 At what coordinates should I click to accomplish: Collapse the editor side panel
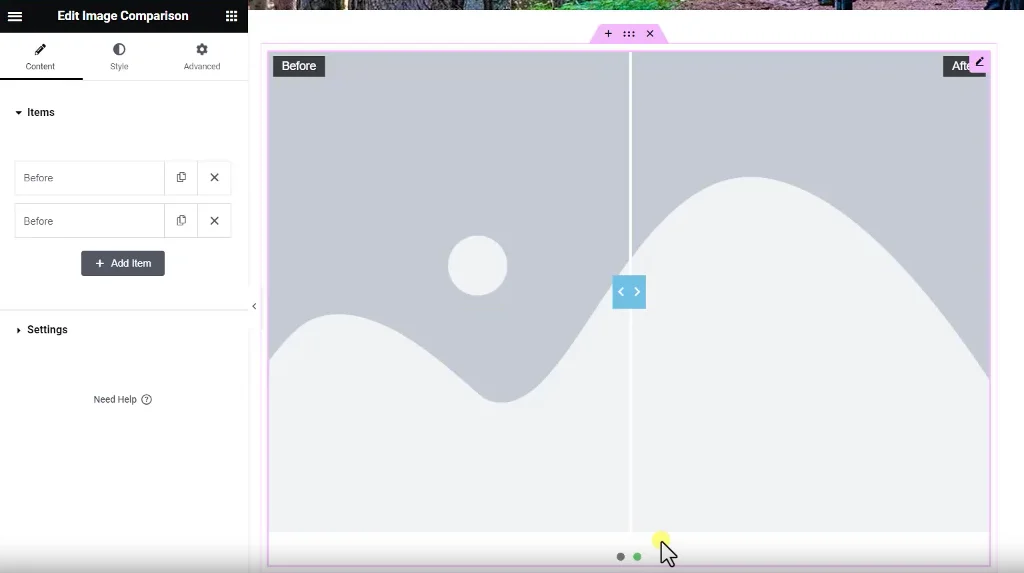254,306
